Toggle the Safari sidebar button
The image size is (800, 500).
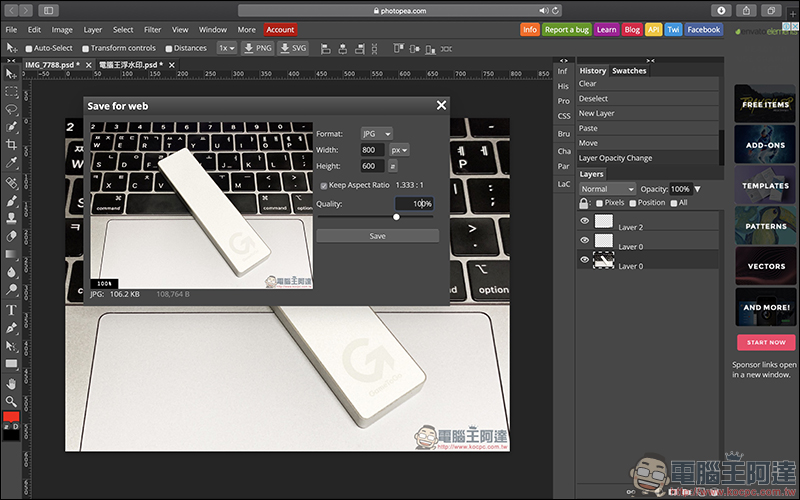[x=48, y=10]
